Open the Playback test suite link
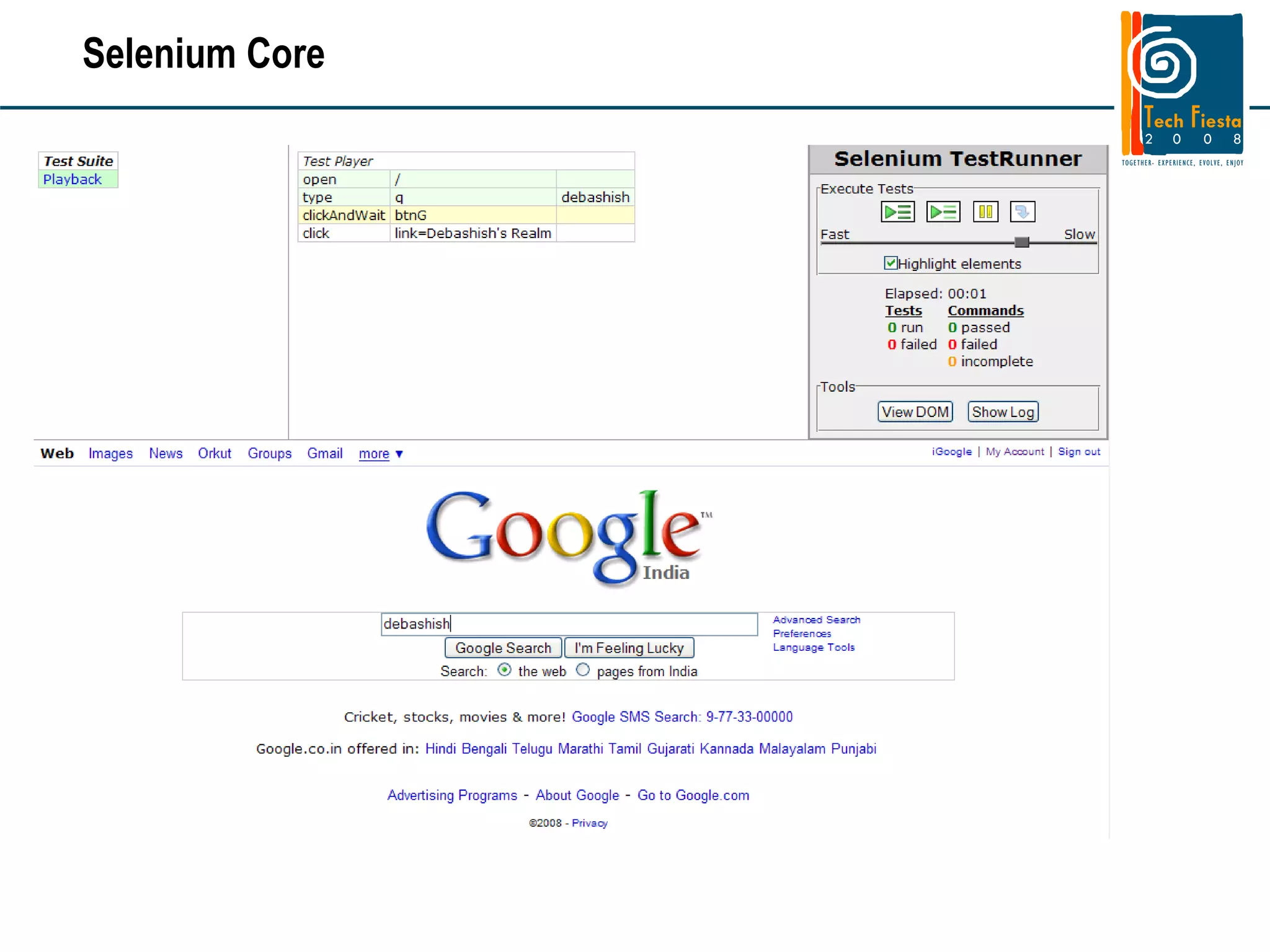The height and width of the screenshot is (952, 1270). click(72, 180)
